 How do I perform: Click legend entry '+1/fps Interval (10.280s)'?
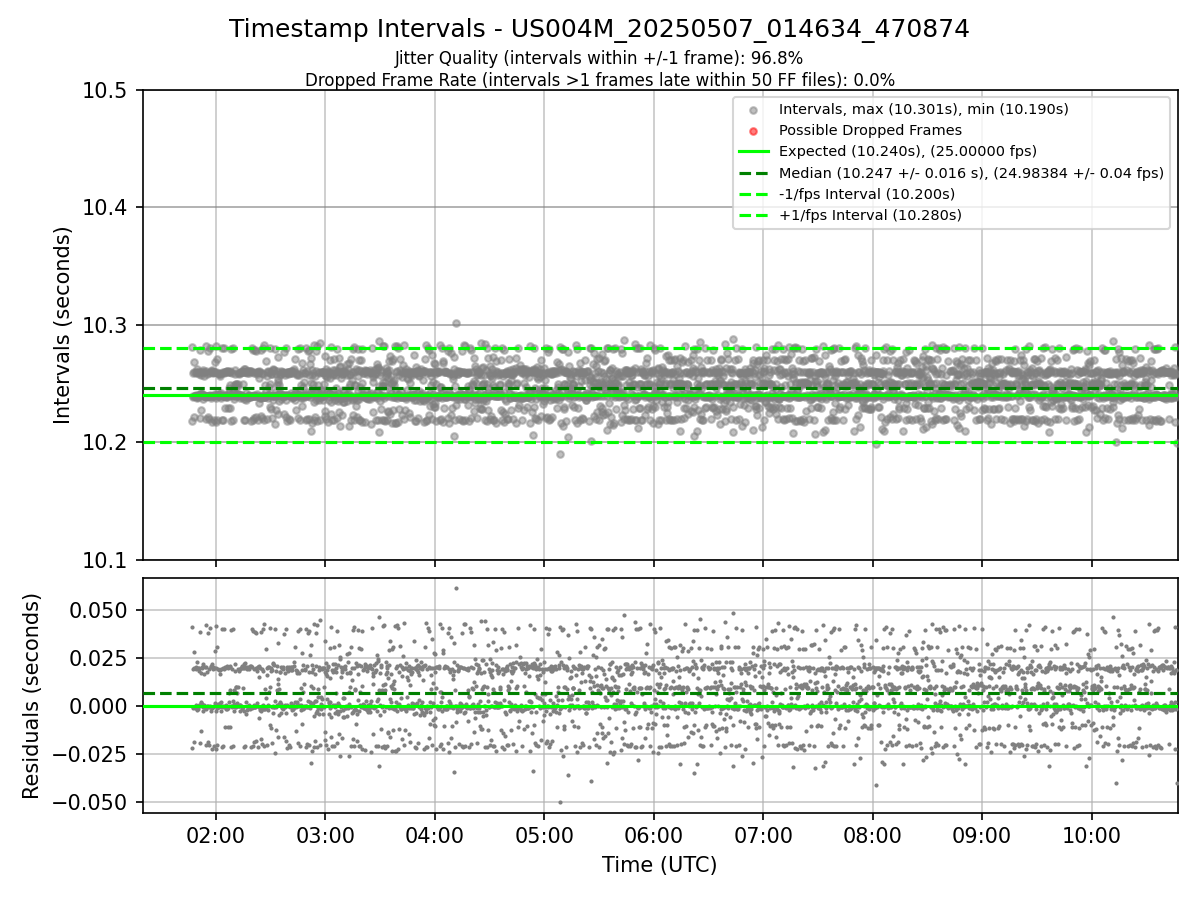click(x=870, y=214)
